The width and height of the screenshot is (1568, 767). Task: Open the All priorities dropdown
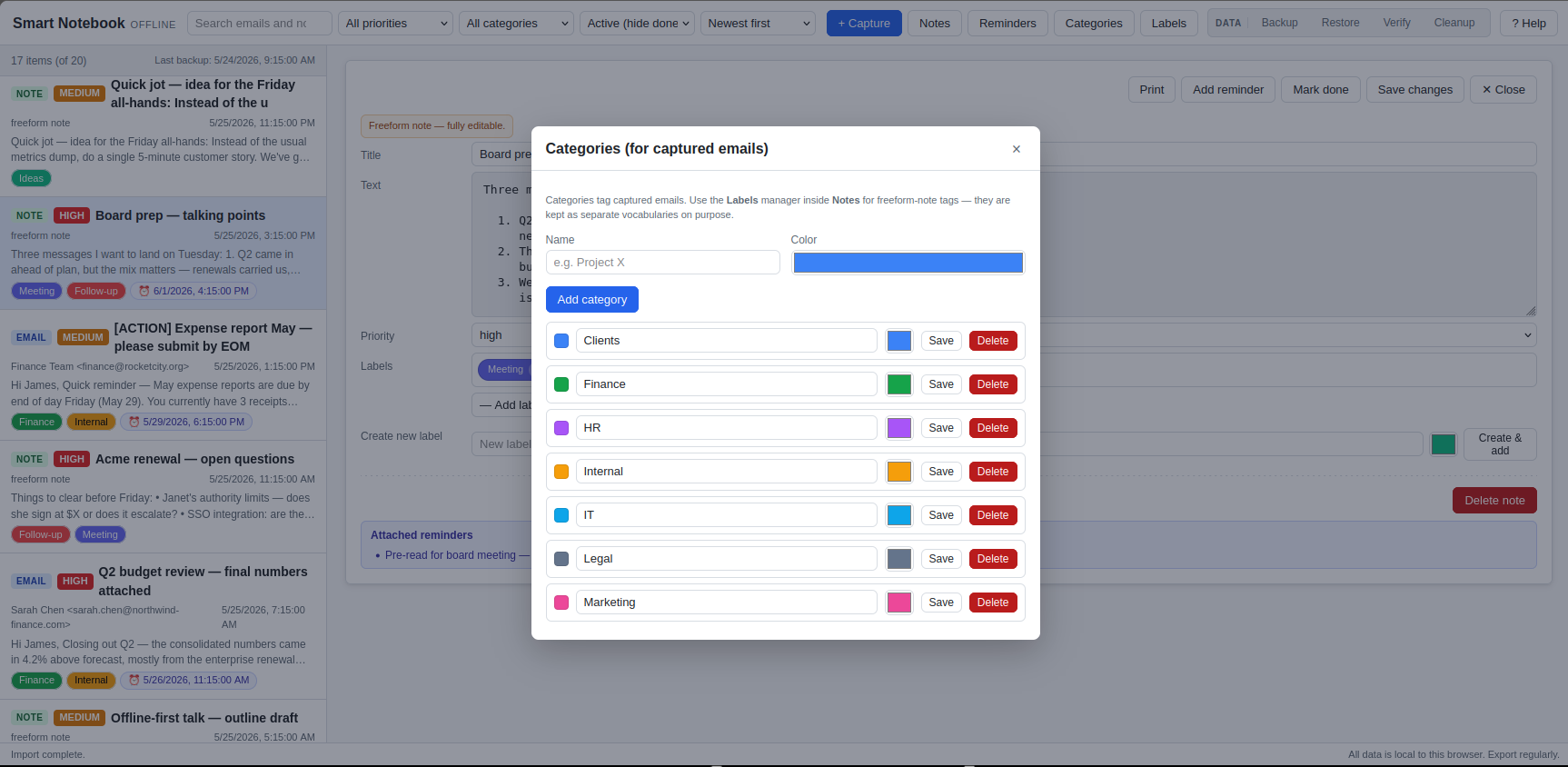tap(396, 24)
